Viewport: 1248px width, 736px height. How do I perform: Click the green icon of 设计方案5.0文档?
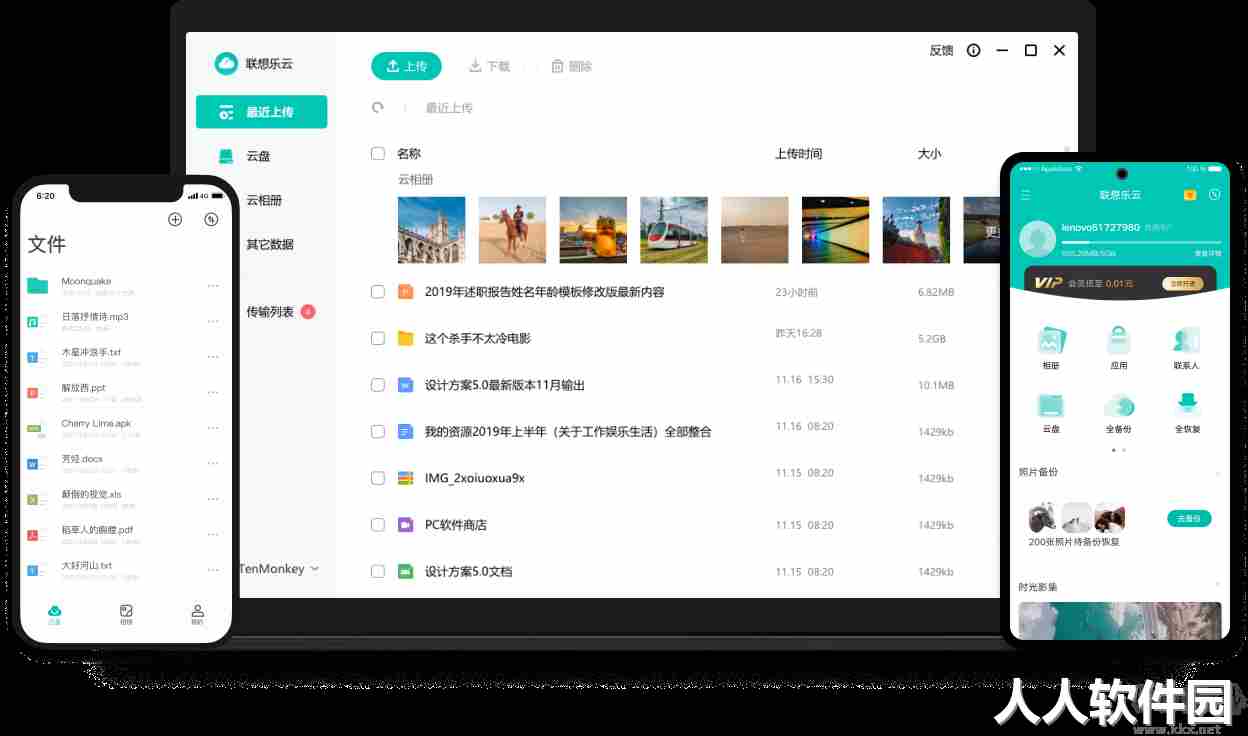tap(405, 572)
